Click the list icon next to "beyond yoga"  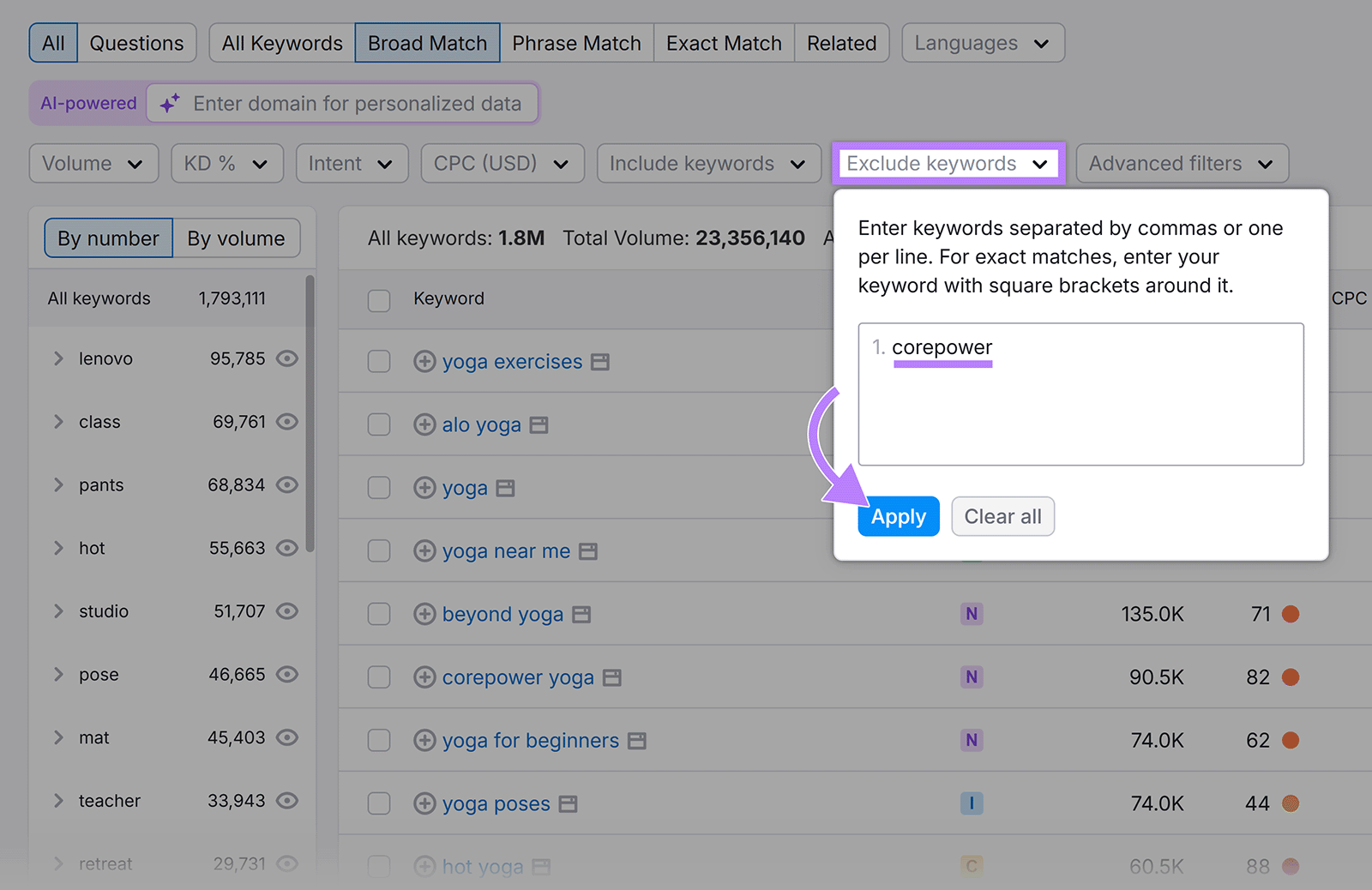(x=582, y=613)
